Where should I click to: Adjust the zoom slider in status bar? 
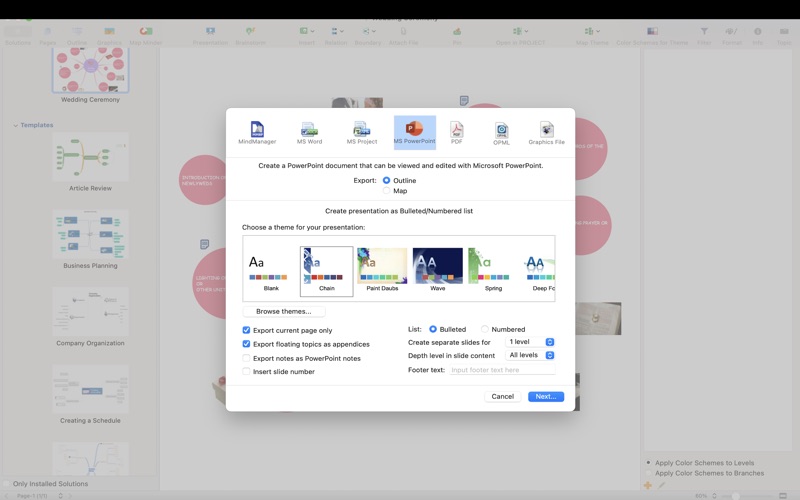[736, 495]
